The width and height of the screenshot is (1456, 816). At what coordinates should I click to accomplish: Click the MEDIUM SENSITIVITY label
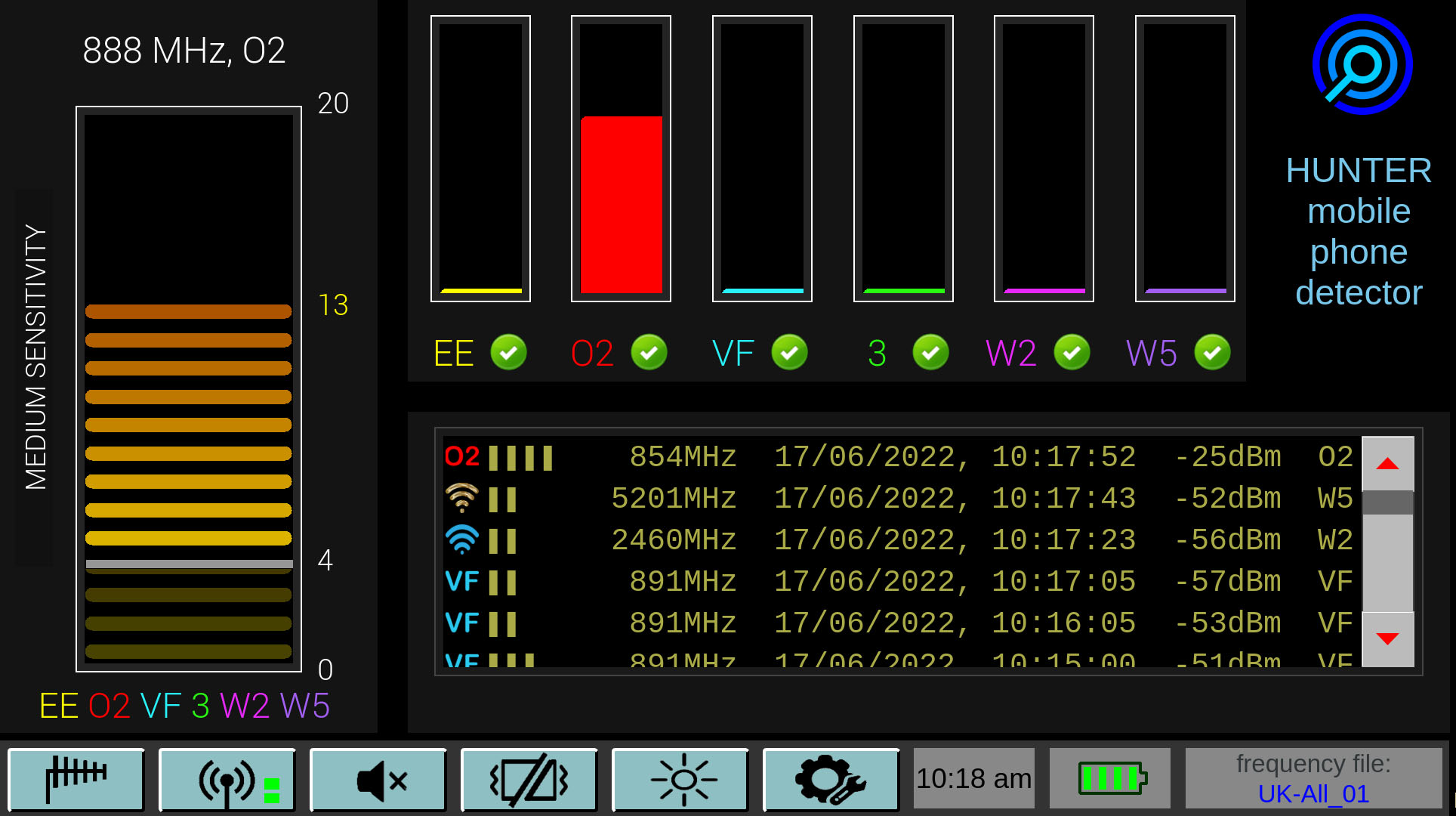35,357
